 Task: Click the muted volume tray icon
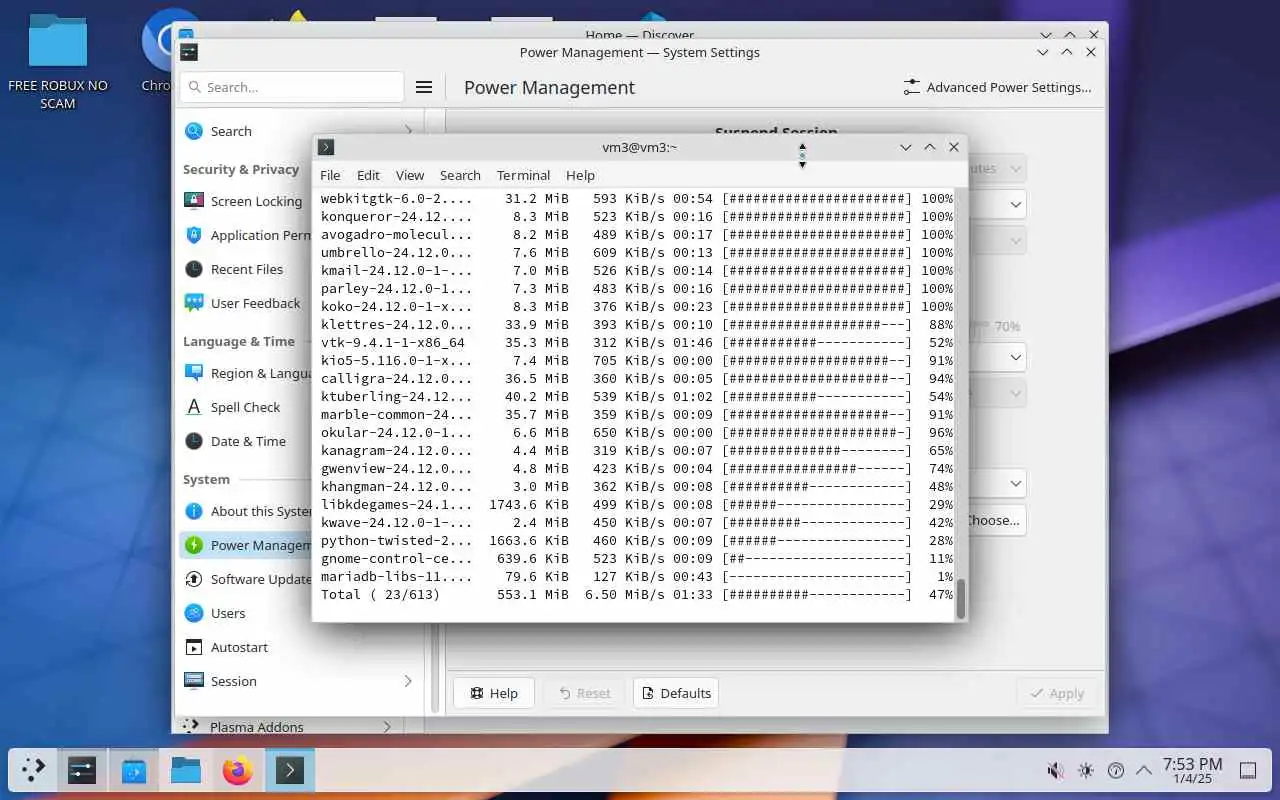1055,770
